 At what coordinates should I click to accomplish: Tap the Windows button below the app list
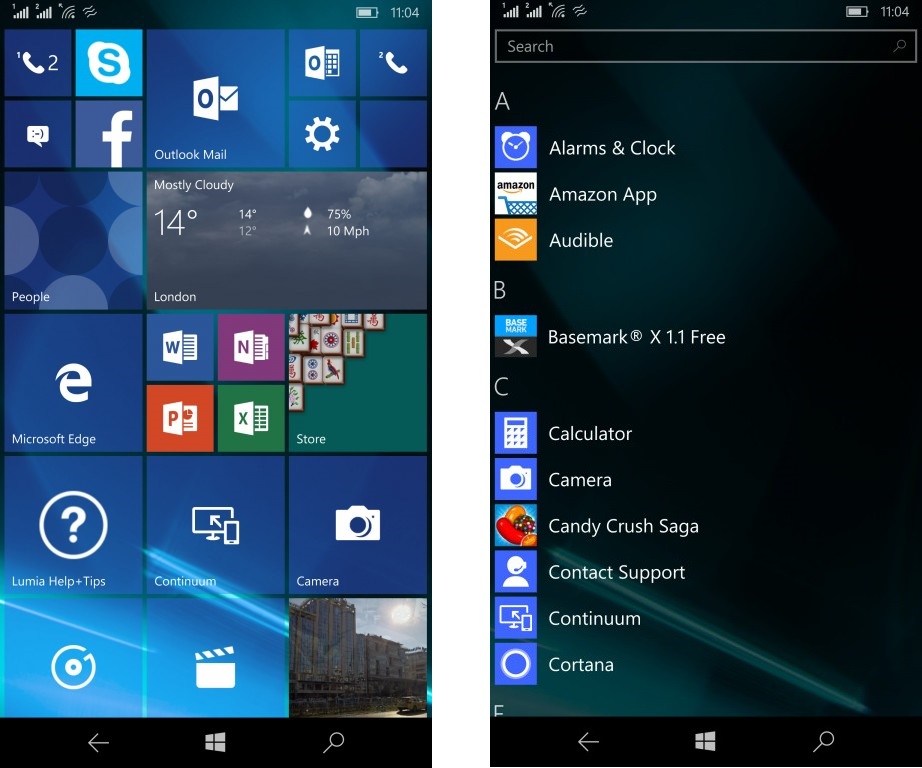pos(705,742)
